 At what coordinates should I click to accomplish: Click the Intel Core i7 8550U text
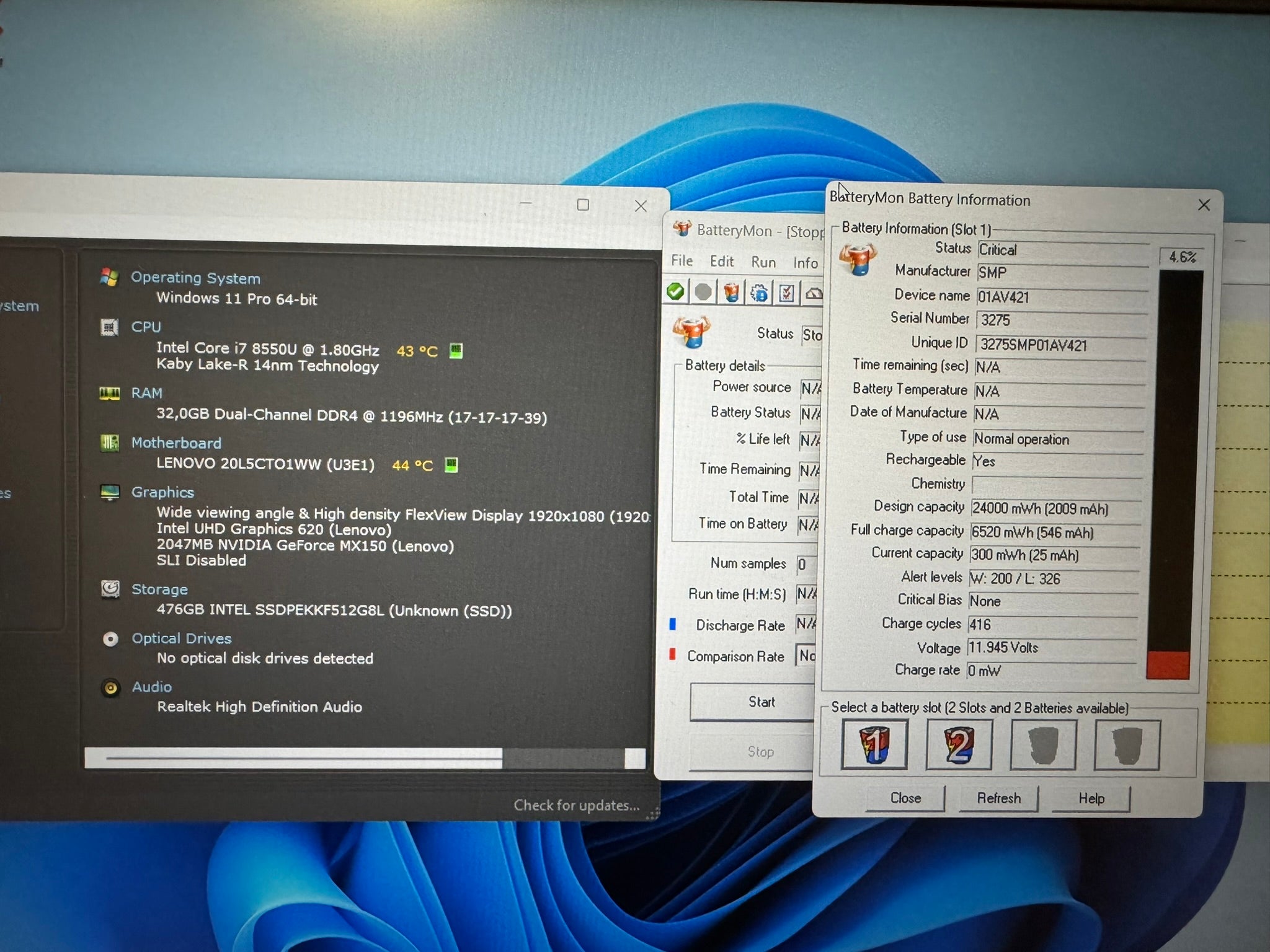[x=268, y=349]
